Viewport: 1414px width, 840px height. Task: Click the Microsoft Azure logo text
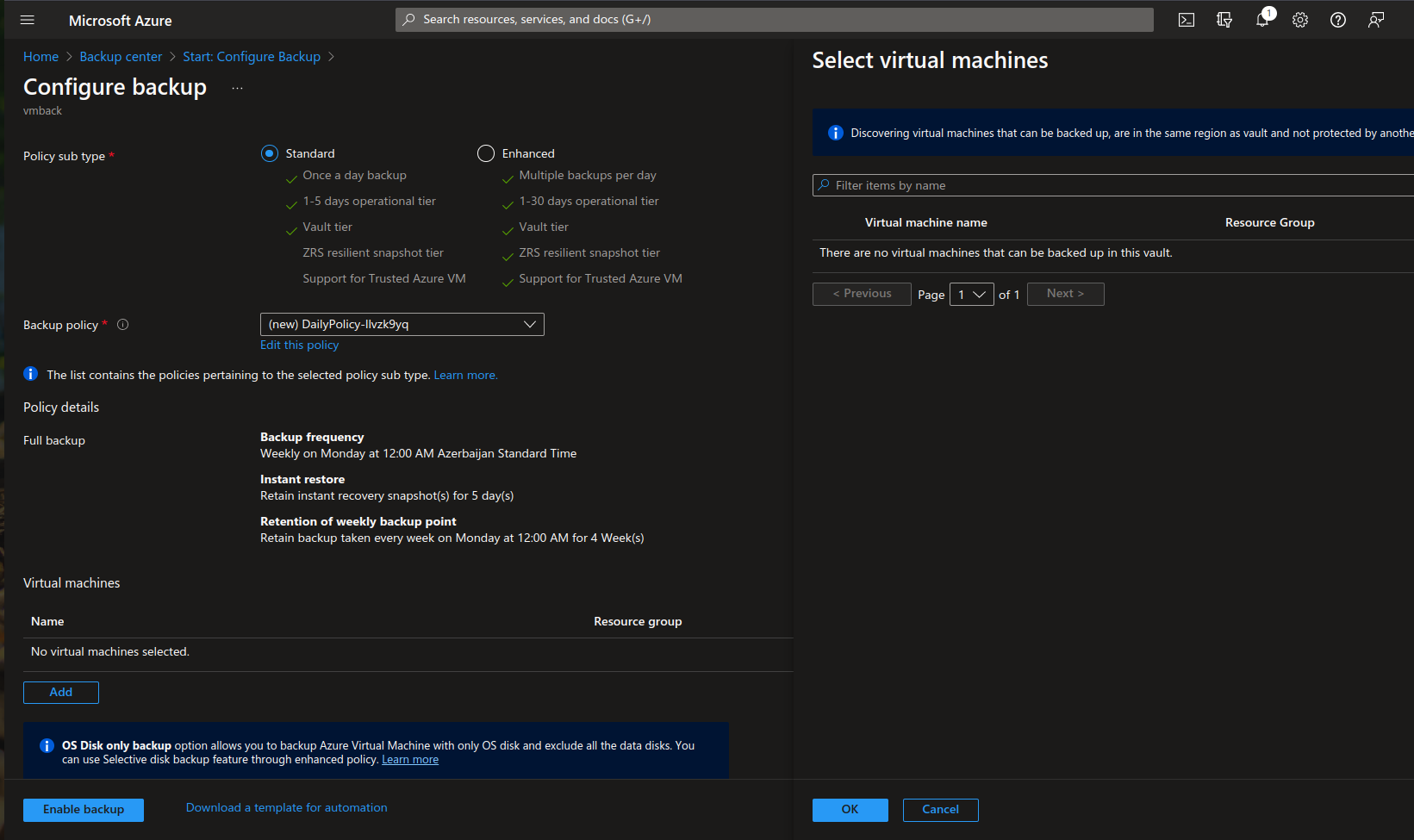(x=121, y=21)
